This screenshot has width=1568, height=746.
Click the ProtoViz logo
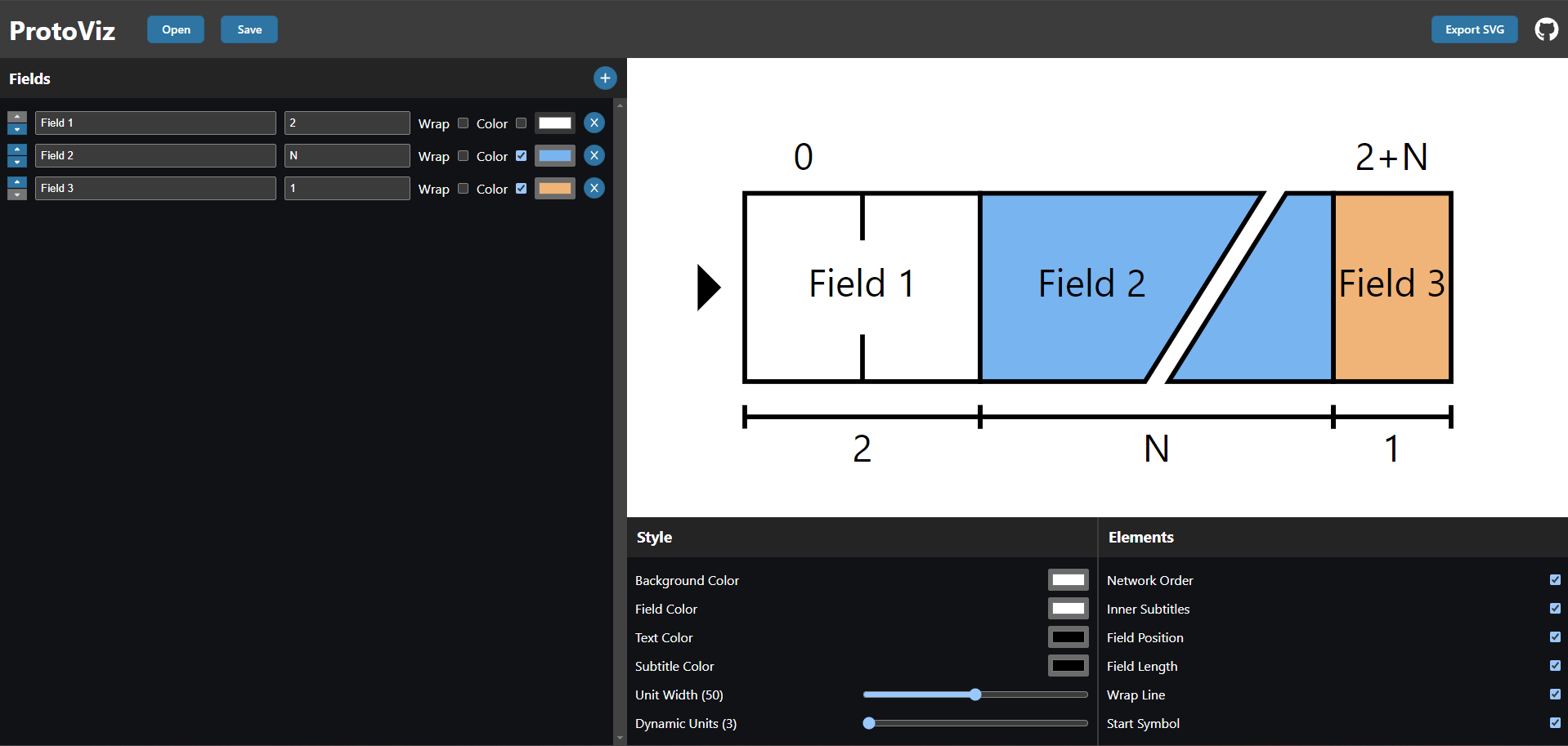pos(62,30)
